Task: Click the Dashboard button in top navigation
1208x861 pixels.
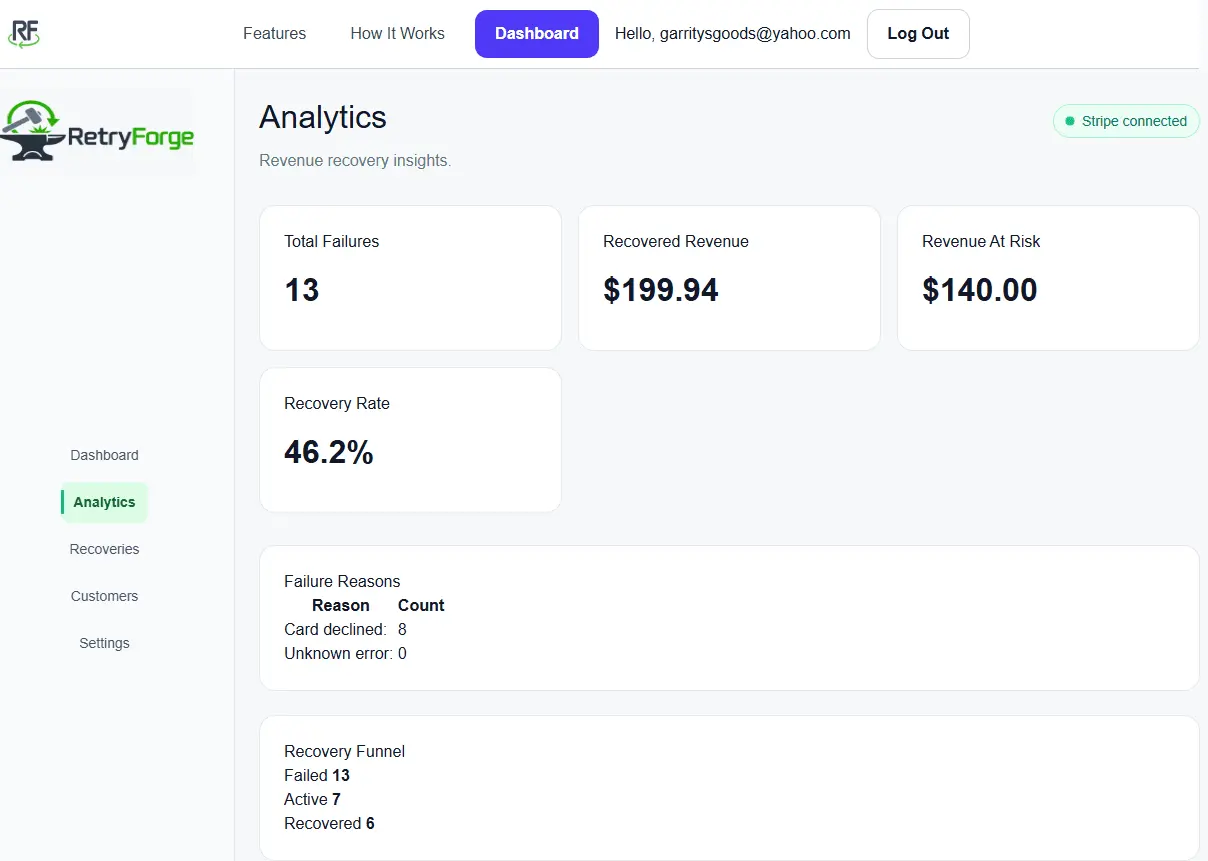Action: (x=537, y=34)
